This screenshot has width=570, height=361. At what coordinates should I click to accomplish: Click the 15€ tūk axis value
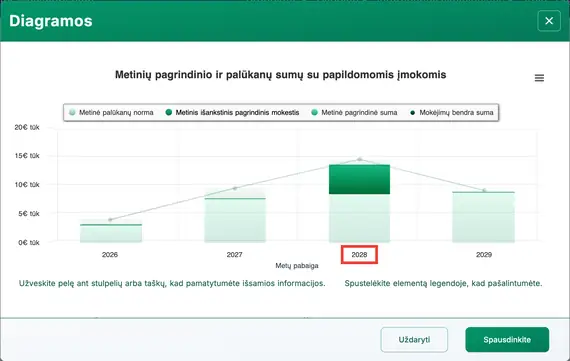pyautogui.click(x=27, y=156)
